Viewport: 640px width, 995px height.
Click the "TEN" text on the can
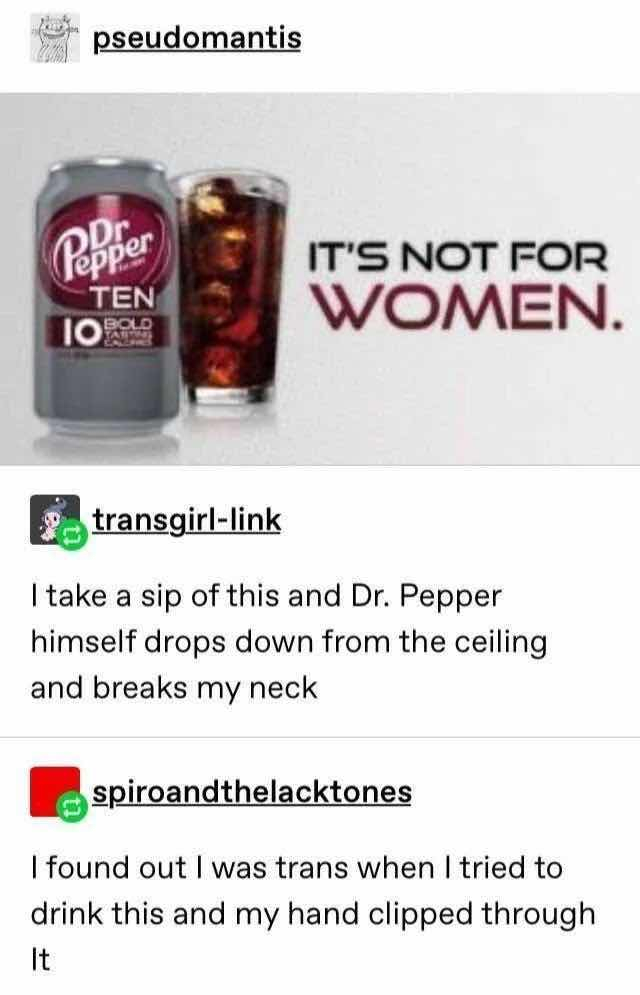pyautogui.click(x=123, y=297)
